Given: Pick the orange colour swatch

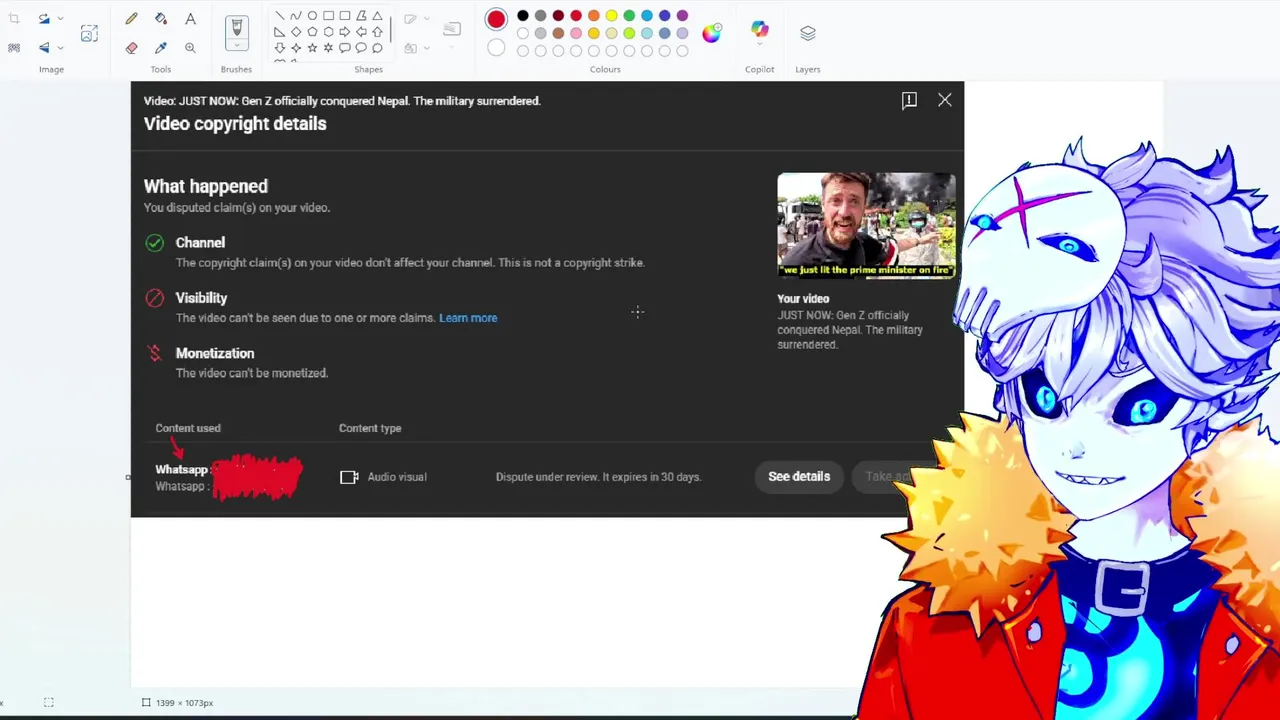Looking at the screenshot, I should (593, 16).
